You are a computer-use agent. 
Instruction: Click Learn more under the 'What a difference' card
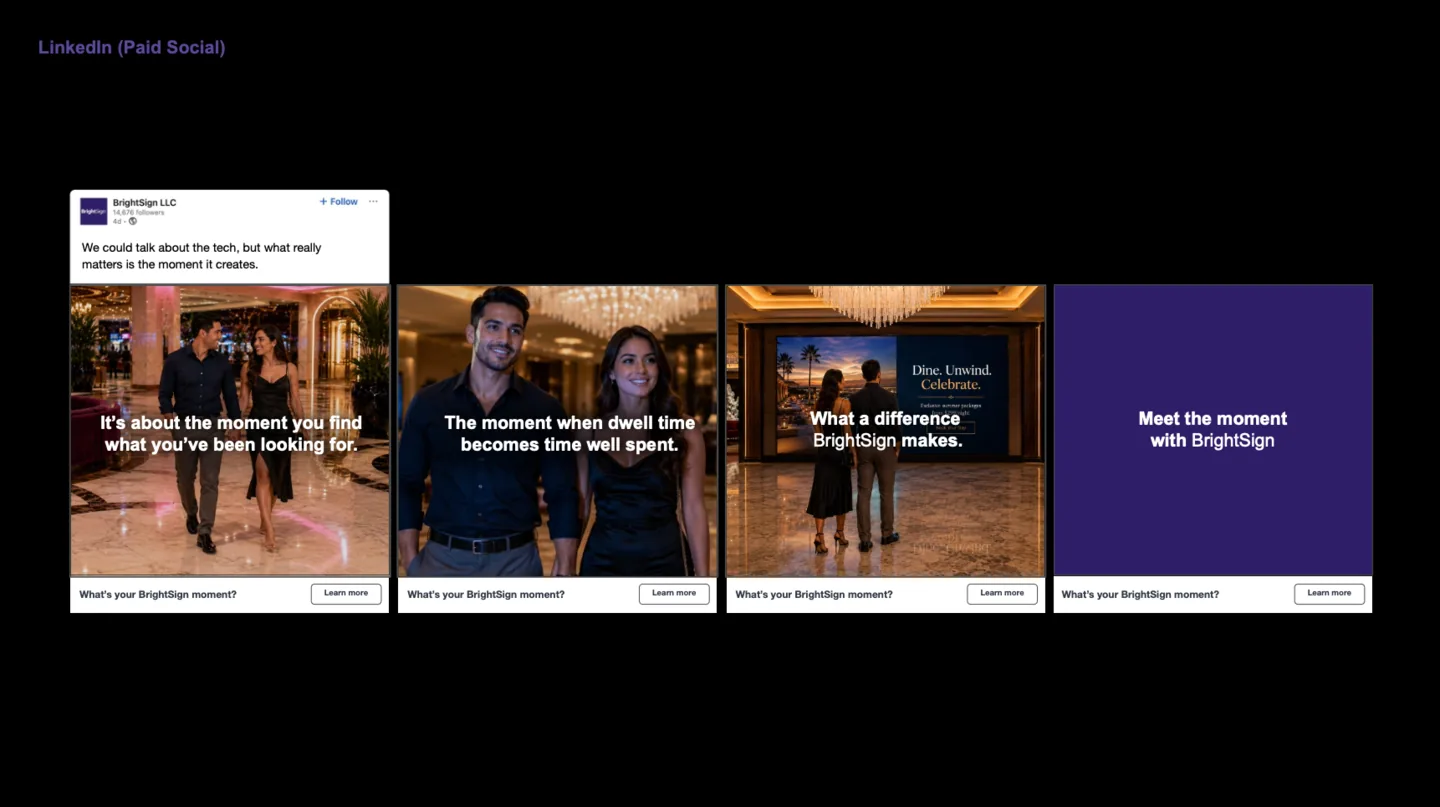tap(1002, 594)
